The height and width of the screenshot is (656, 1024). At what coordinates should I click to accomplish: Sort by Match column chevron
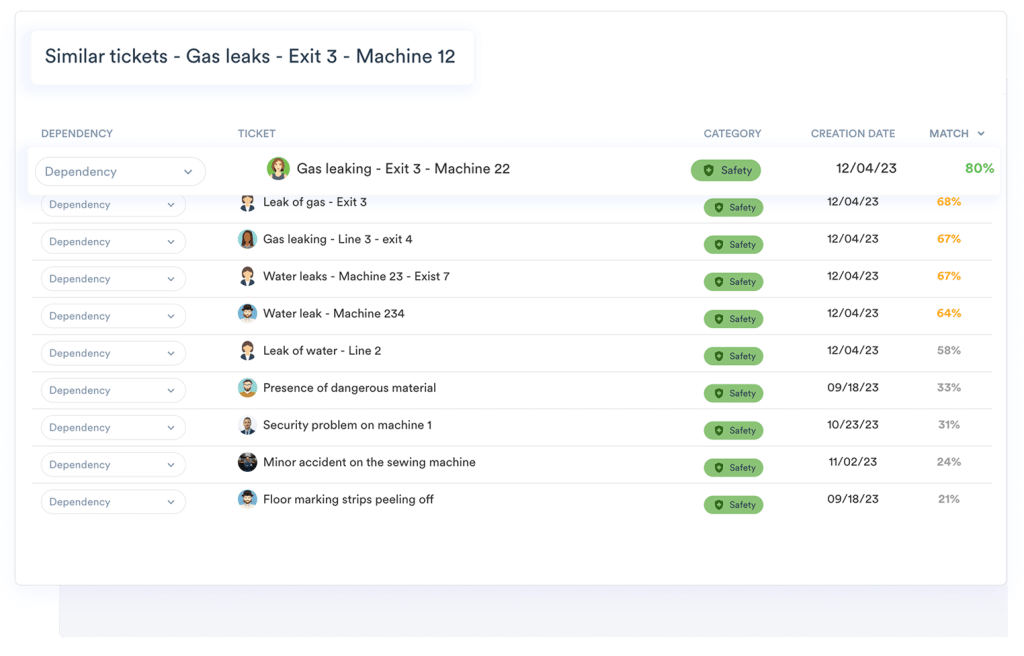(x=981, y=134)
